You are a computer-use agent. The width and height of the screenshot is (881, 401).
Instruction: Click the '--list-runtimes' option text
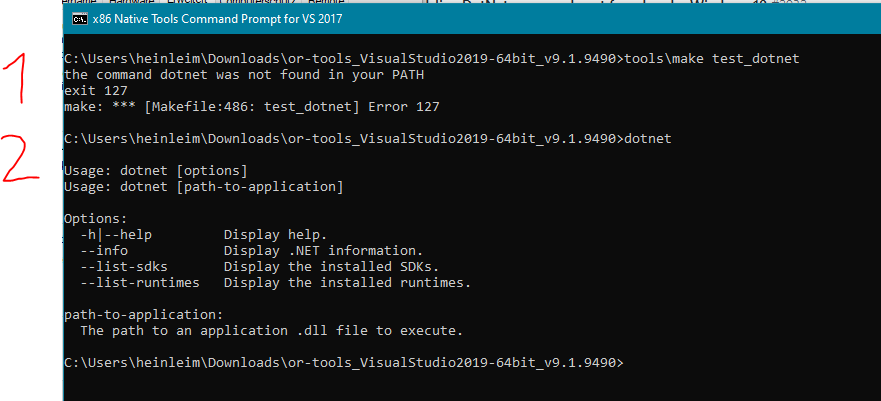coord(140,282)
